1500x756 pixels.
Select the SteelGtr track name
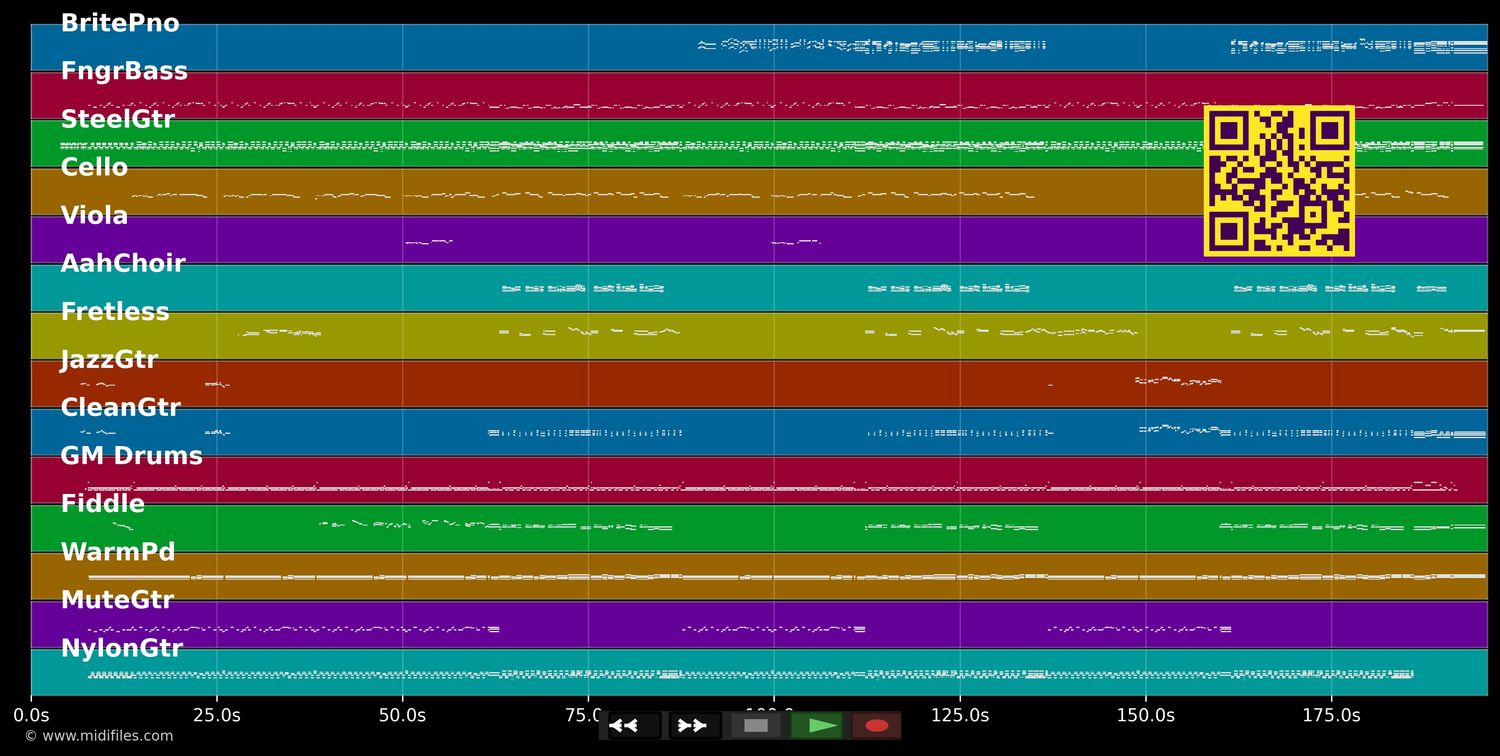click(117, 119)
